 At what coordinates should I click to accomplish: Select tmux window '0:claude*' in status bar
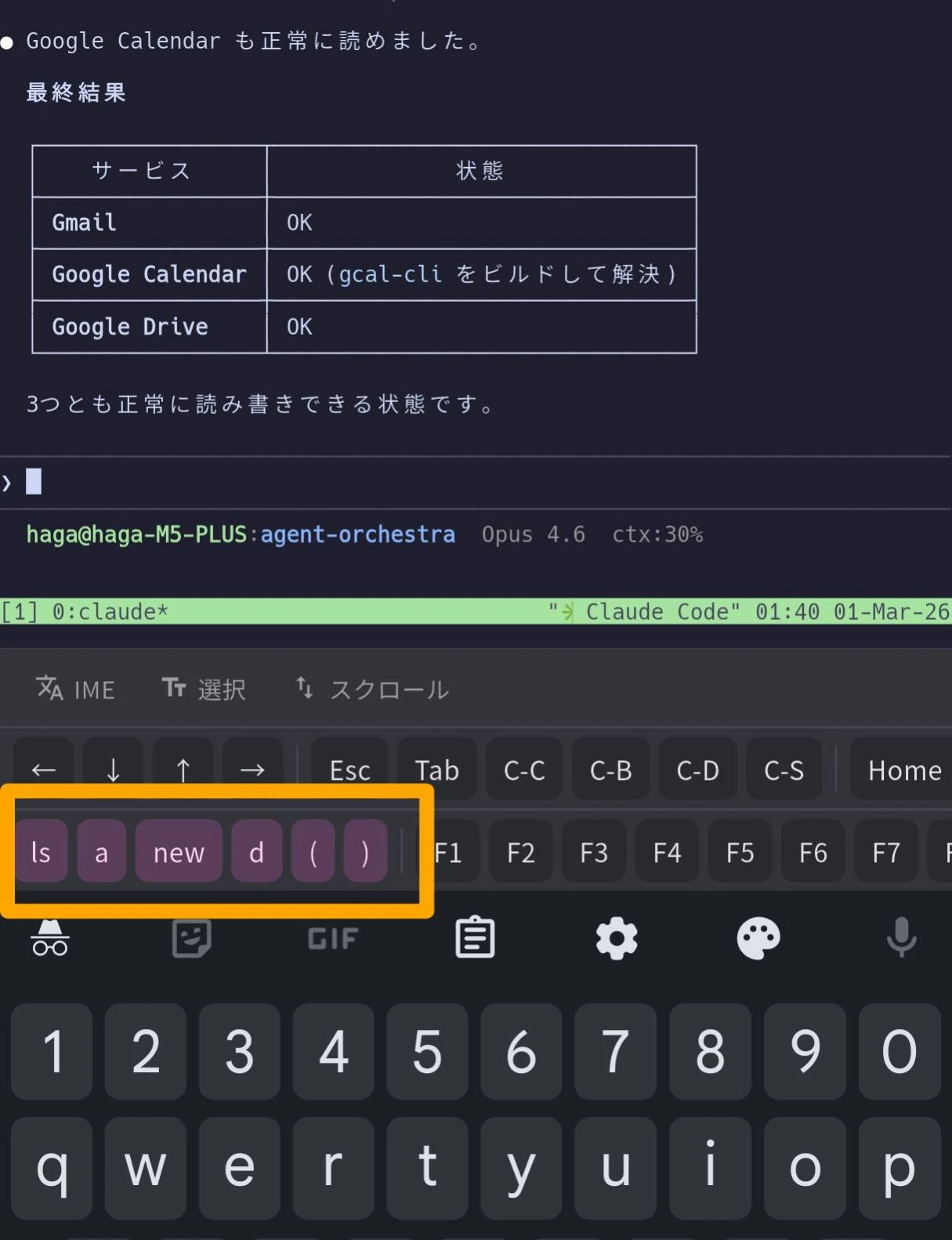coord(110,611)
